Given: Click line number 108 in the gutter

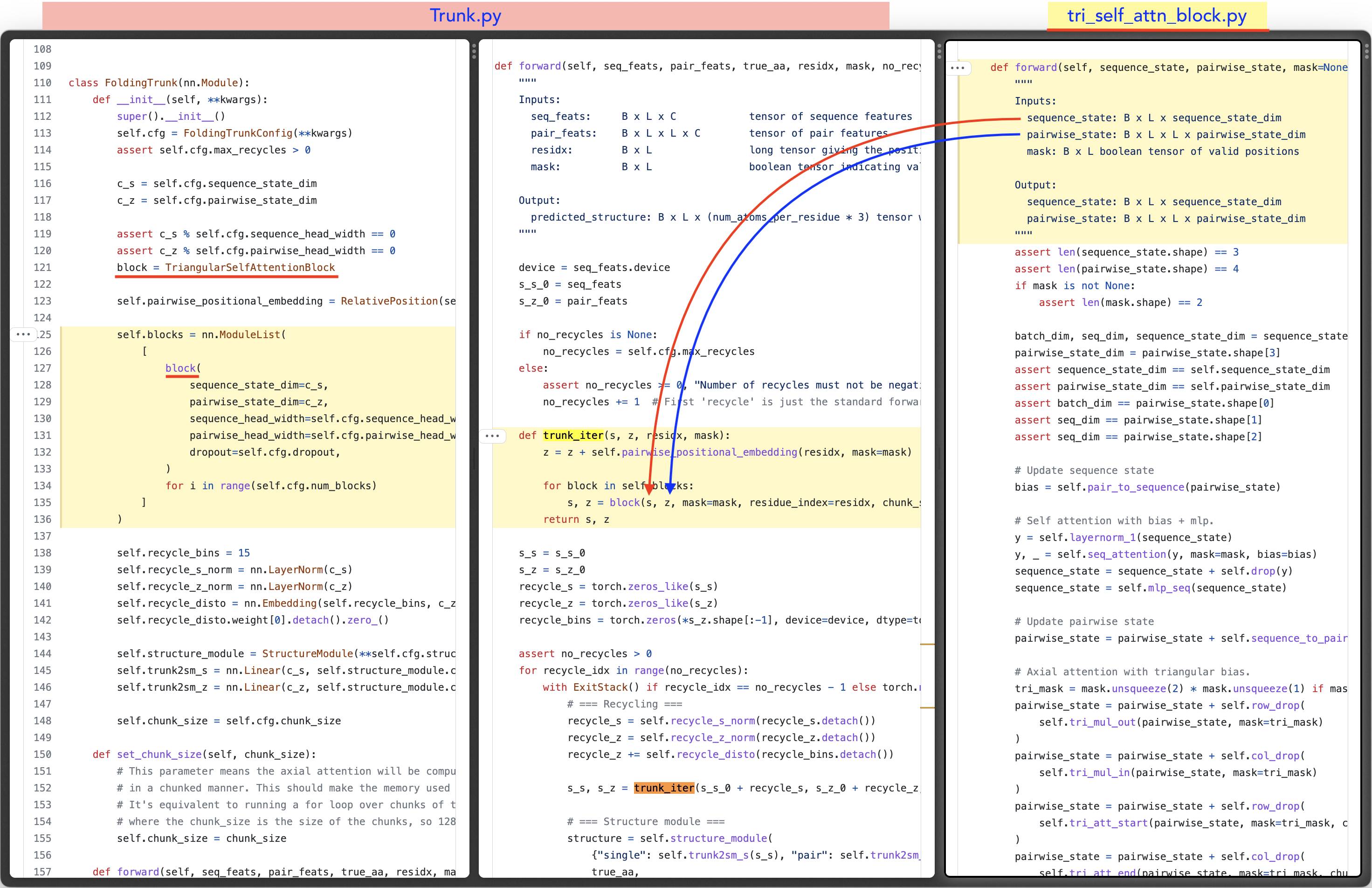Looking at the screenshot, I should (x=42, y=49).
